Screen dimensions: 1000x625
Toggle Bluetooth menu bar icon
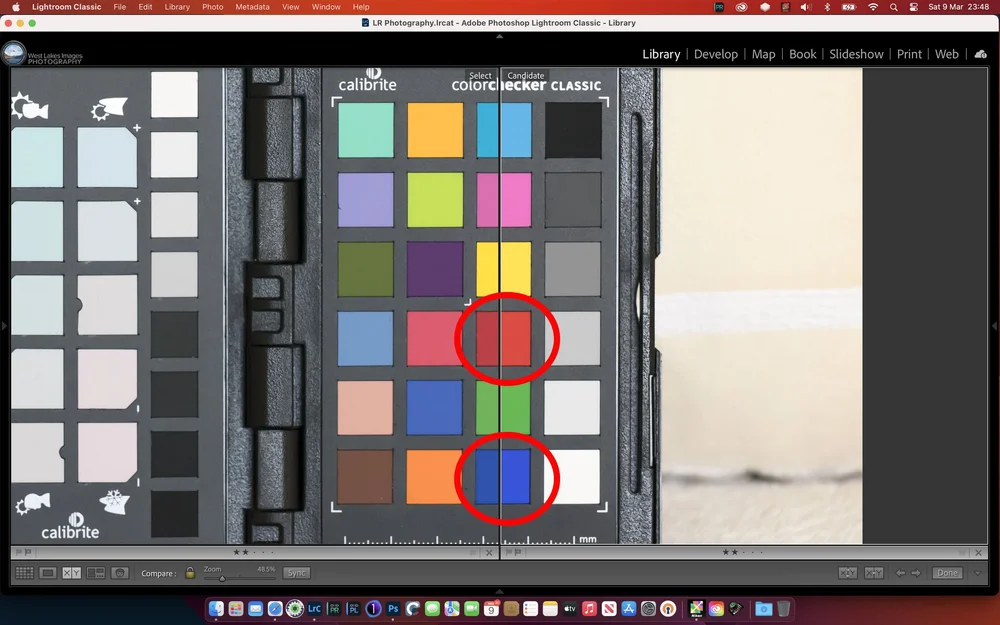[827, 7]
